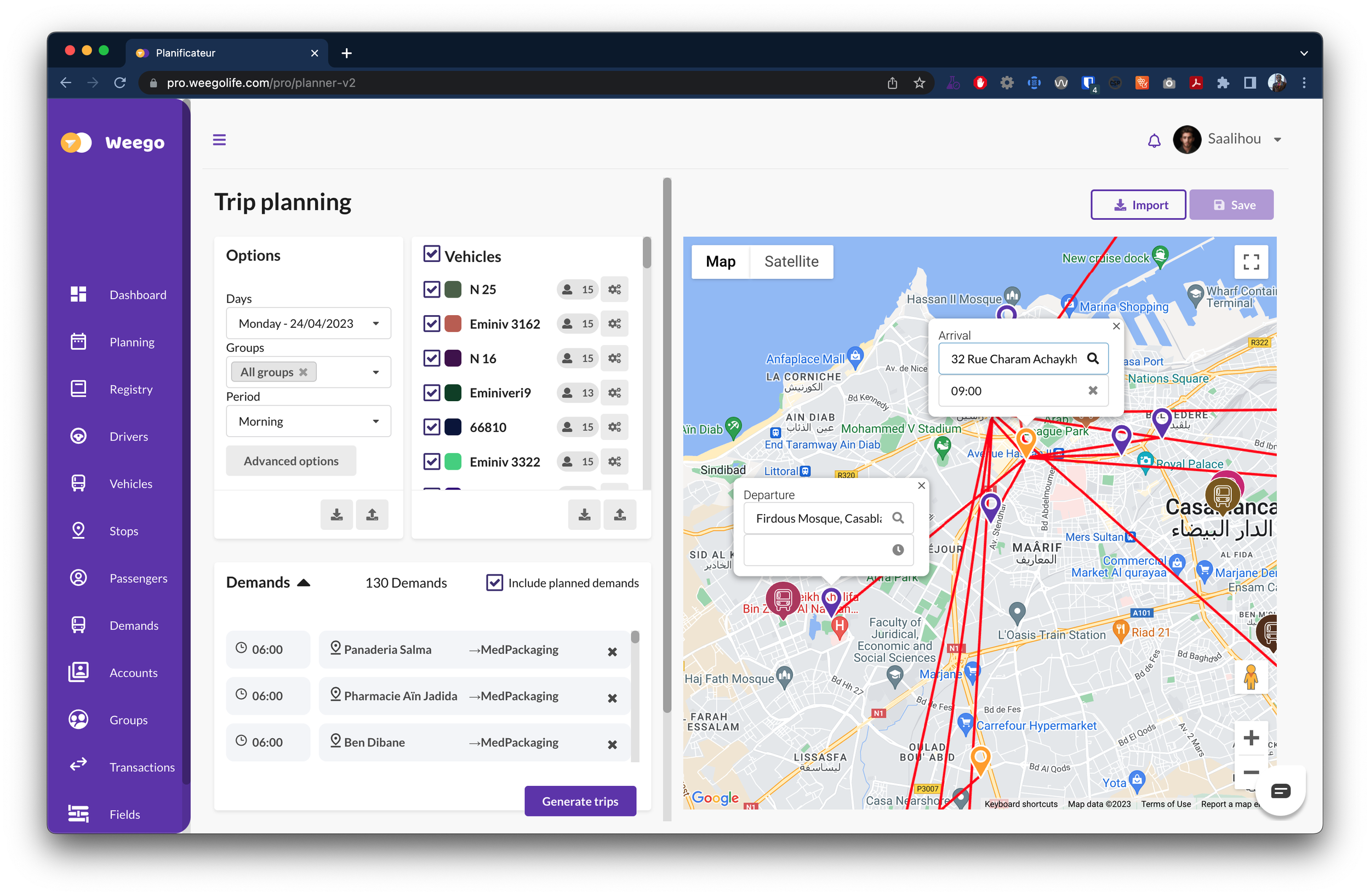Screen dimensions: 1370x896
Task: Click the Generate trips button
Action: (580, 801)
